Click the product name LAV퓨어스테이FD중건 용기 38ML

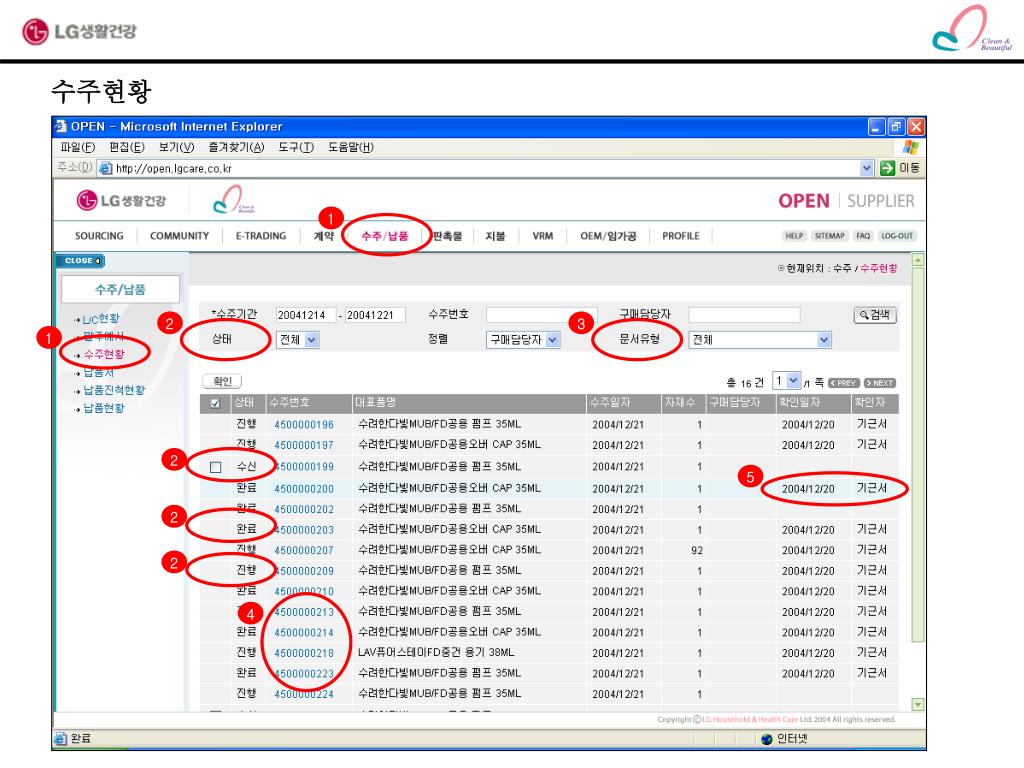point(436,652)
